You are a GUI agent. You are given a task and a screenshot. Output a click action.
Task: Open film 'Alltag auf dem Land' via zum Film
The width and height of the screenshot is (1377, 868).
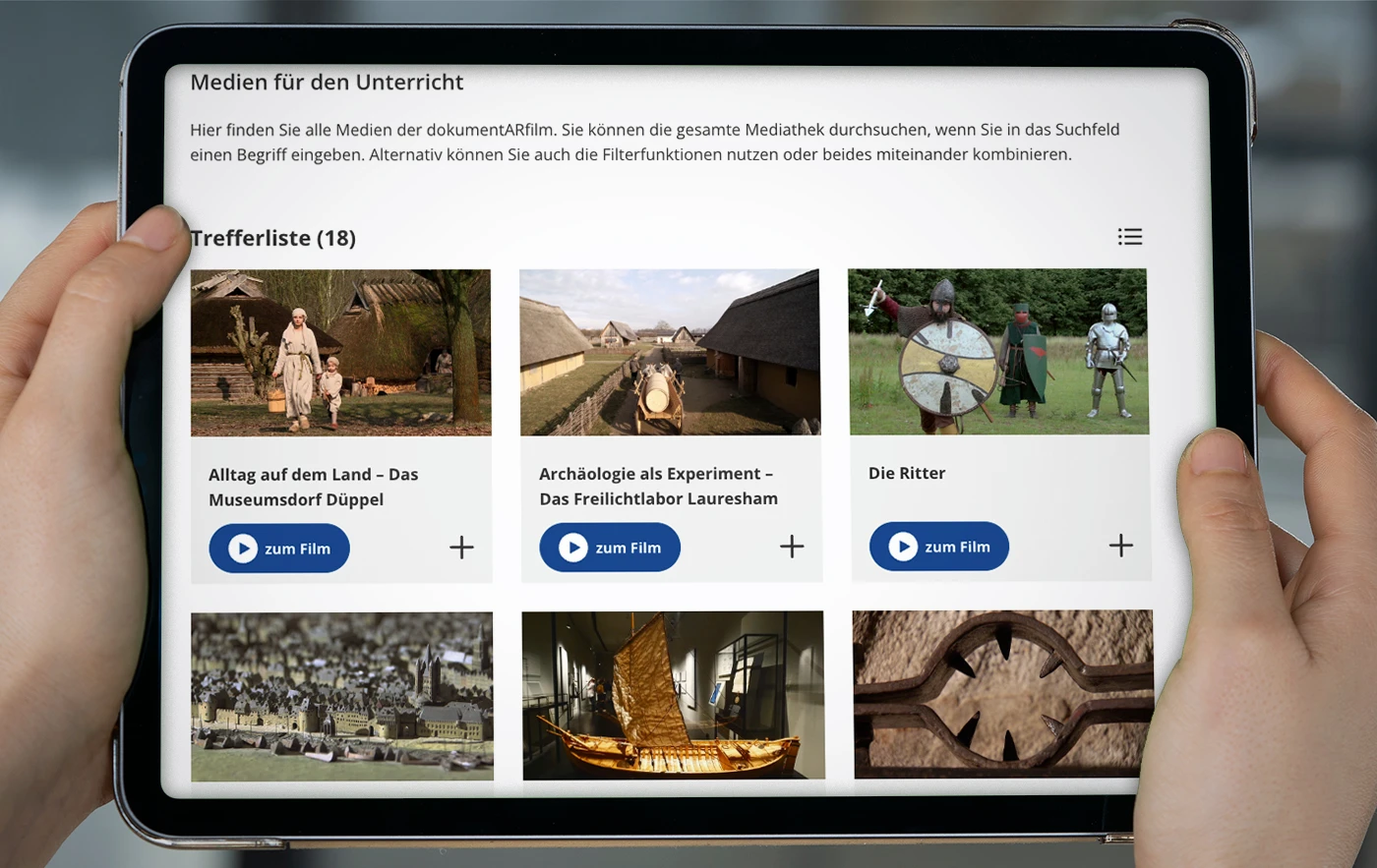(x=279, y=549)
